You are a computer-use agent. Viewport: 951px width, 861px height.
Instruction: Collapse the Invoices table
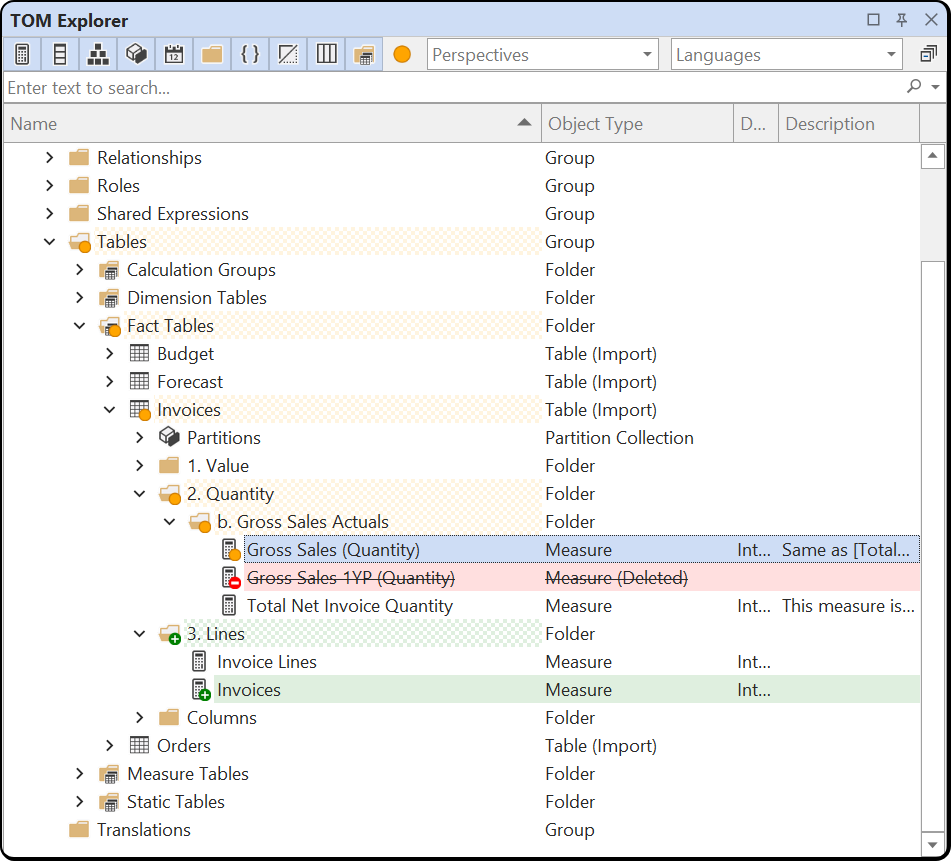click(109, 410)
